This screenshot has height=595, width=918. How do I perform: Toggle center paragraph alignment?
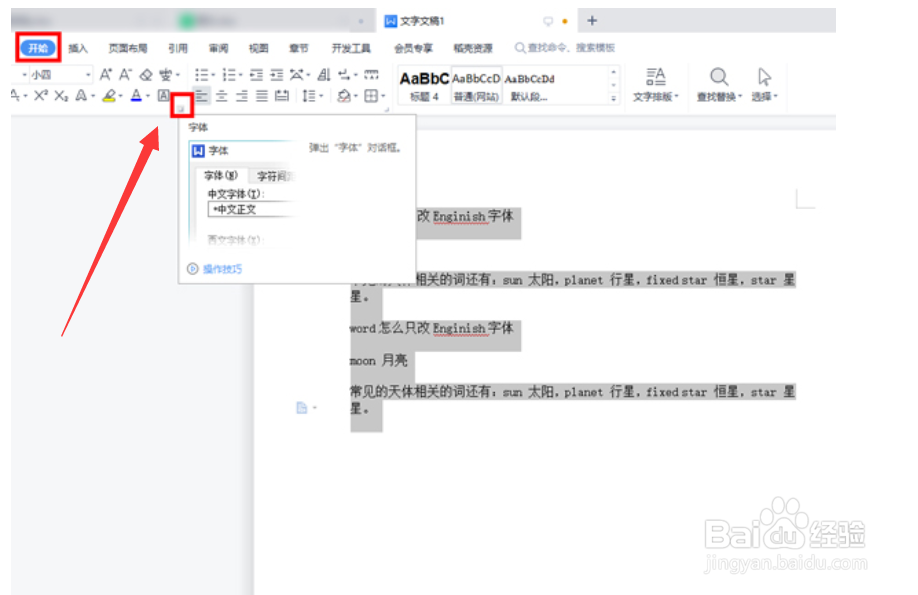(222, 96)
